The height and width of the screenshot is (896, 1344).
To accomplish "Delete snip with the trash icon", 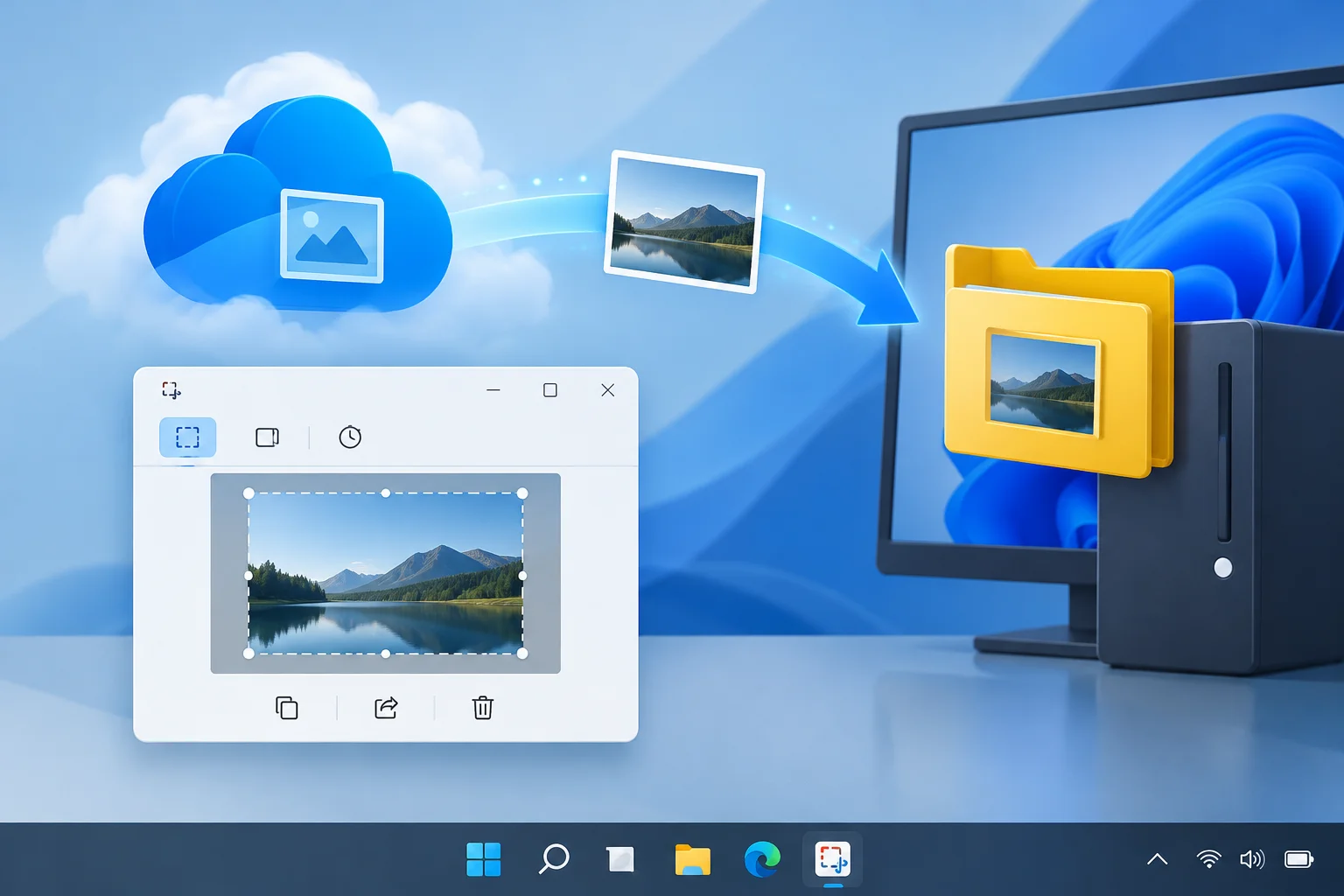I will (x=483, y=707).
